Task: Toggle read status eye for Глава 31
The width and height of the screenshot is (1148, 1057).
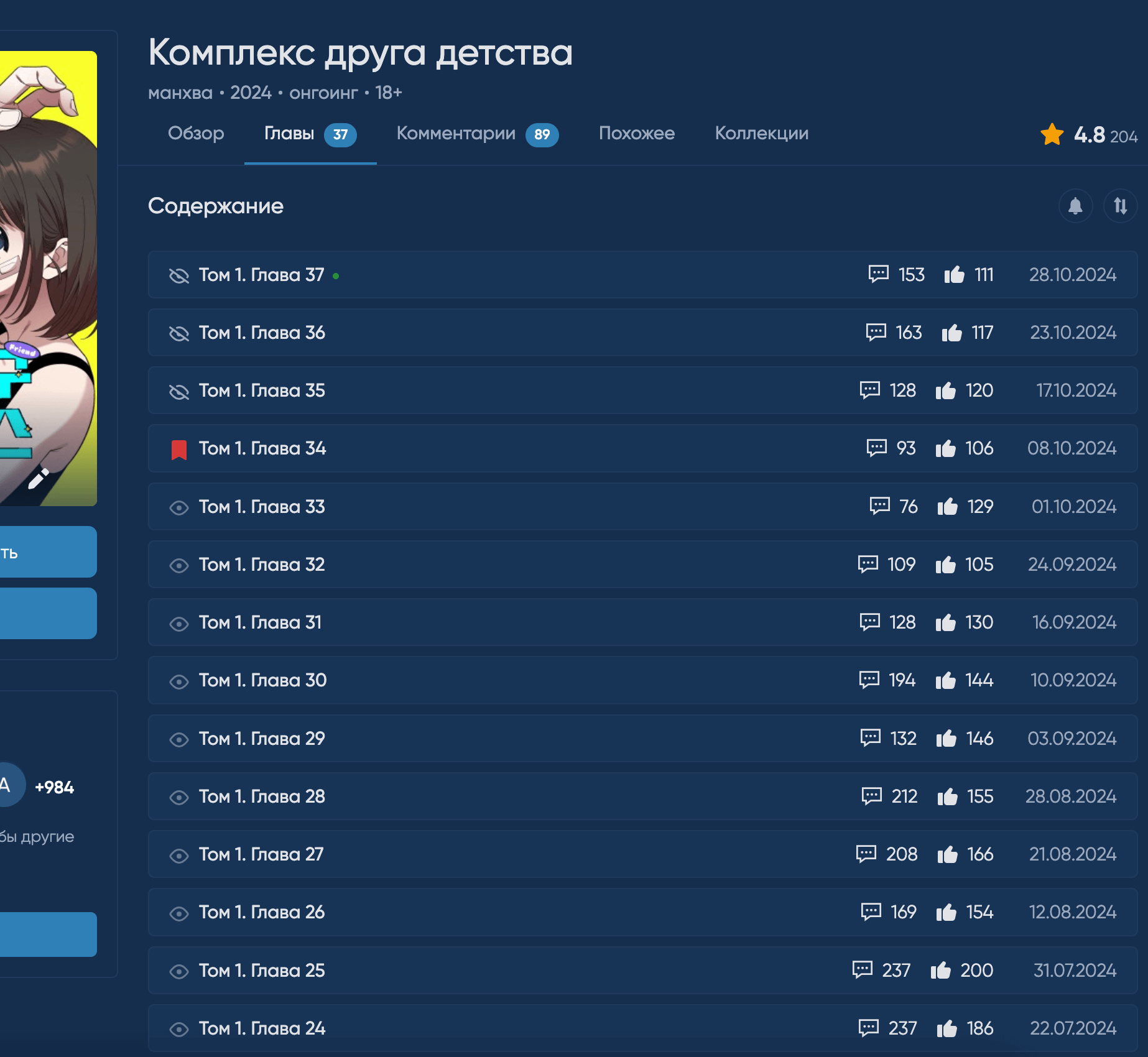Action: 179,624
